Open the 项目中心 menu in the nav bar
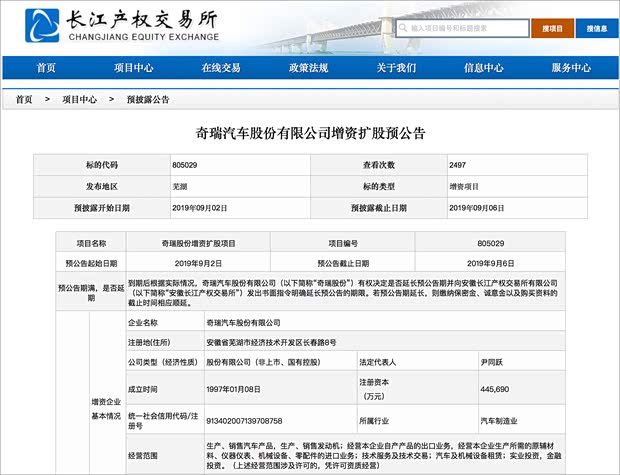 (133, 68)
